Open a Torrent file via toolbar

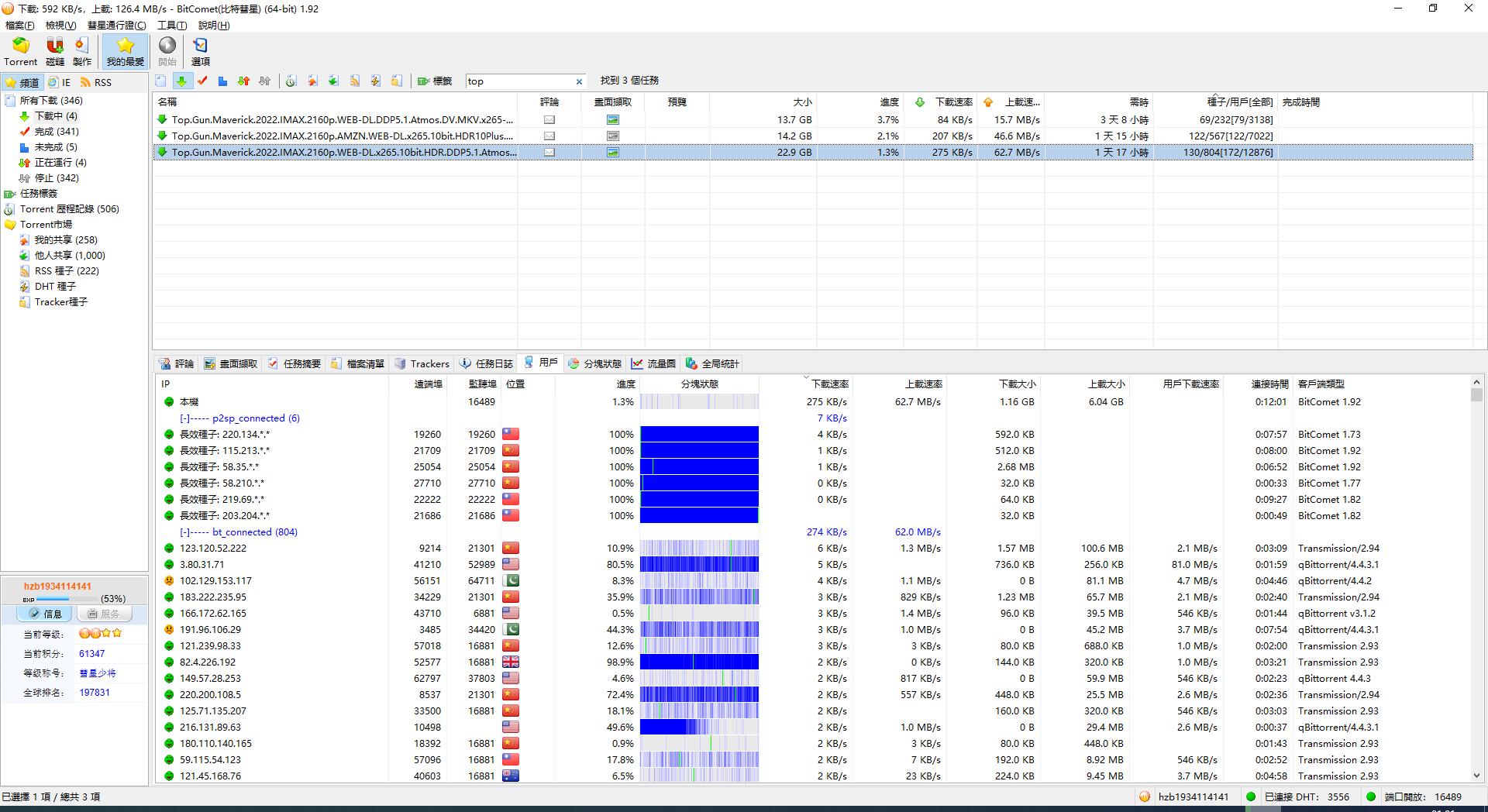click(20, 51)
